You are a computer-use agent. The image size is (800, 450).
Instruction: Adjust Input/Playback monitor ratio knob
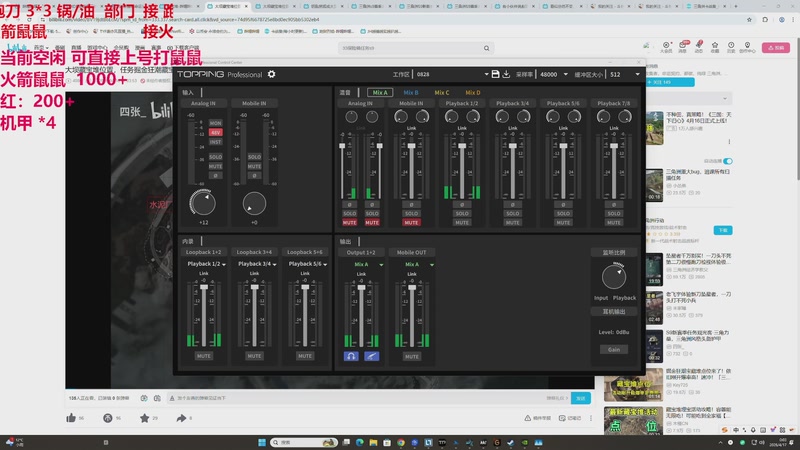tap(614, 277)
